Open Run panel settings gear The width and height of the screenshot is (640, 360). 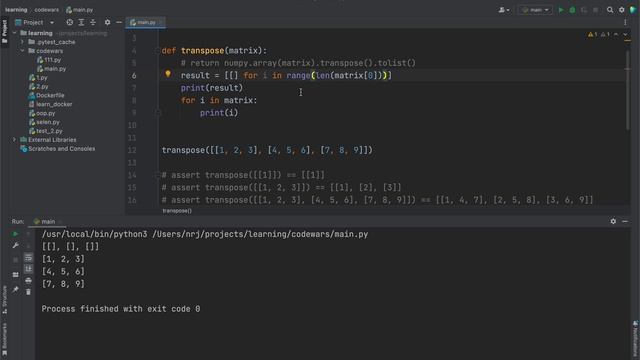click(x=613, y=221)
